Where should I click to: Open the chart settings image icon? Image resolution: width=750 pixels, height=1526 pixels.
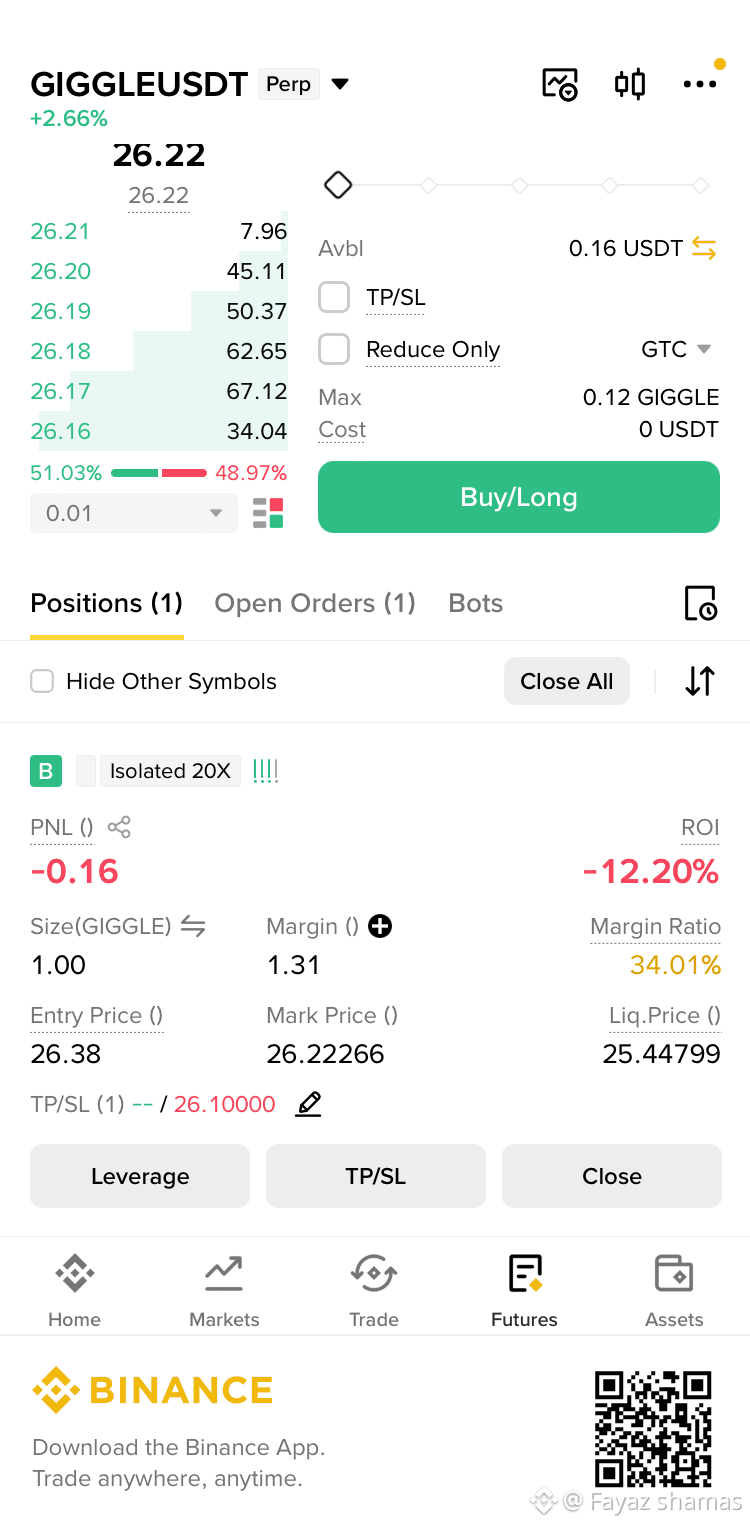click(560, 84)
